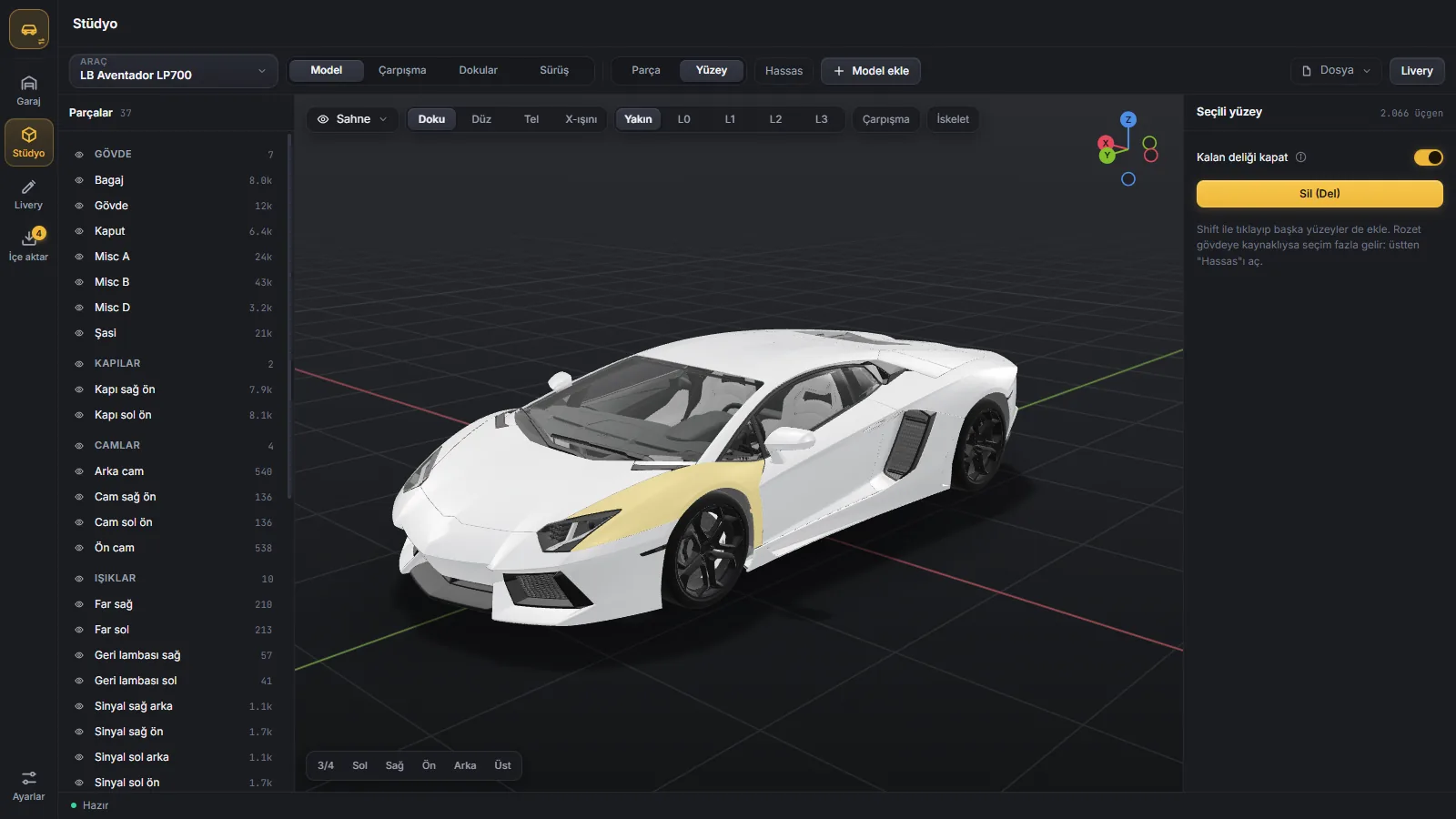Click the Model ekle button
The image size is (1456, 819).
point(871,71)
